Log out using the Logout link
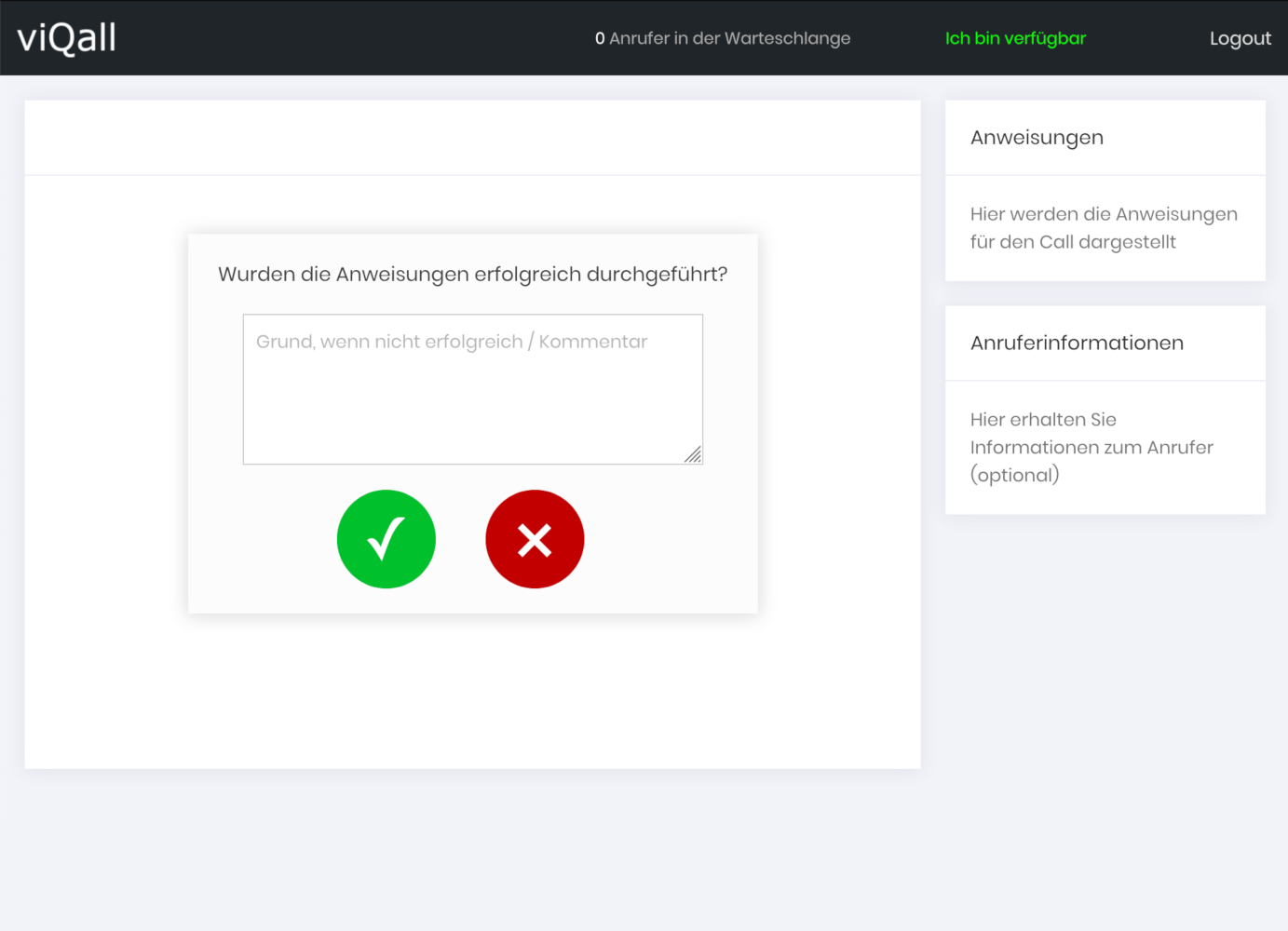 pyautogui.click(x=1240, y=38)
